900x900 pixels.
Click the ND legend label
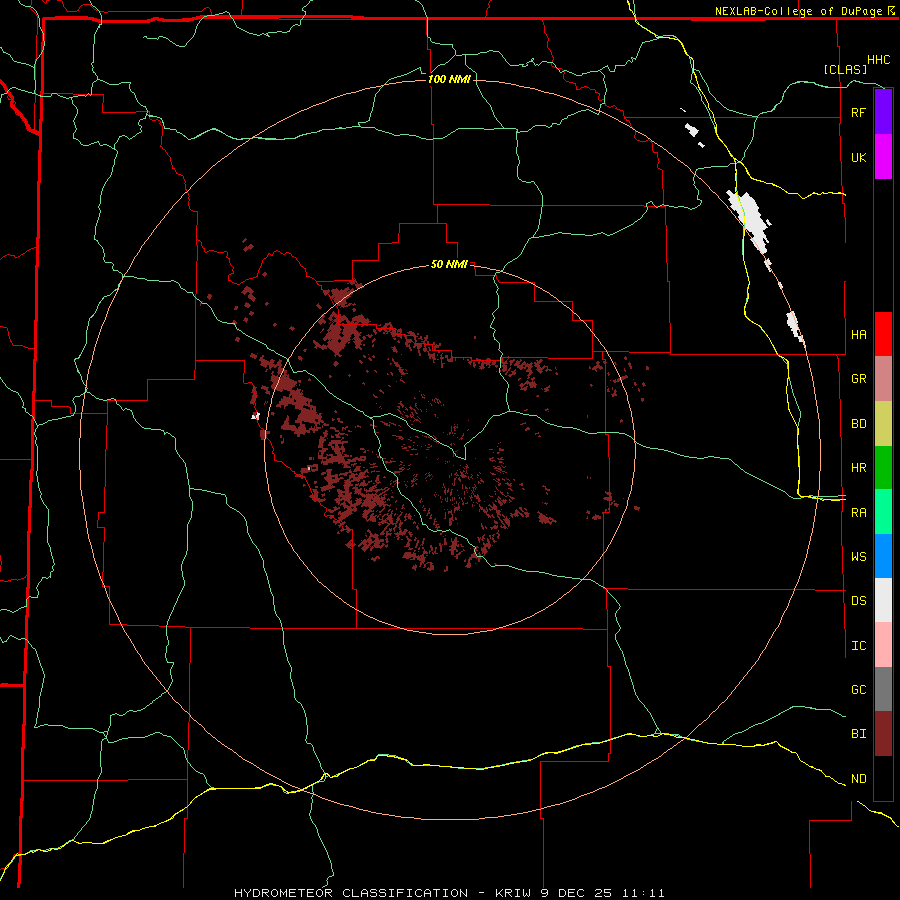point(858,779)
